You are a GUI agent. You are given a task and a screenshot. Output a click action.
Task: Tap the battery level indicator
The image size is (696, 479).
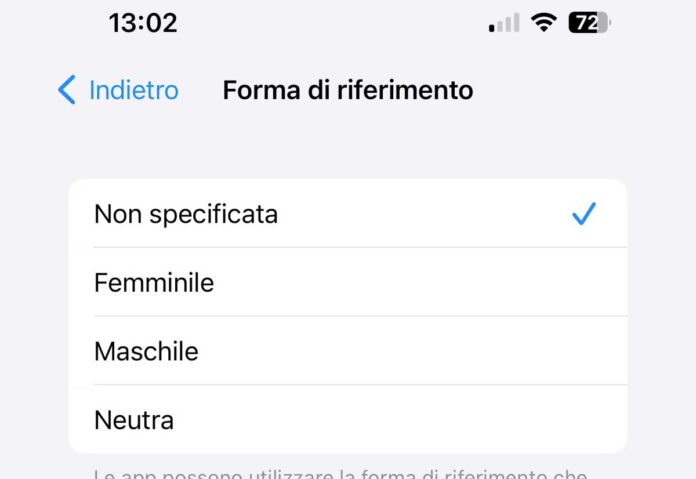click(588, 23)
